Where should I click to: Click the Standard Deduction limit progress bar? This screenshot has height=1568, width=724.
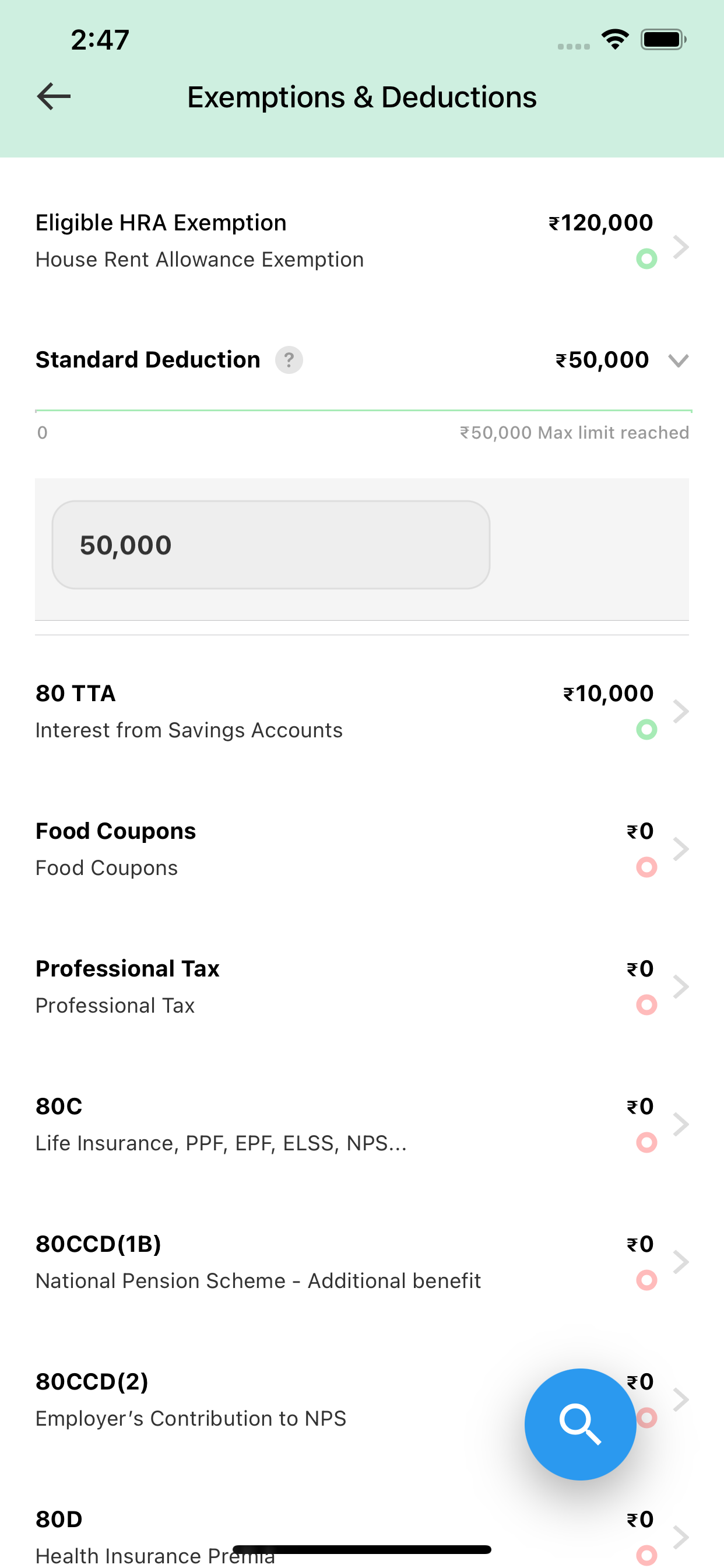[363, 411]
